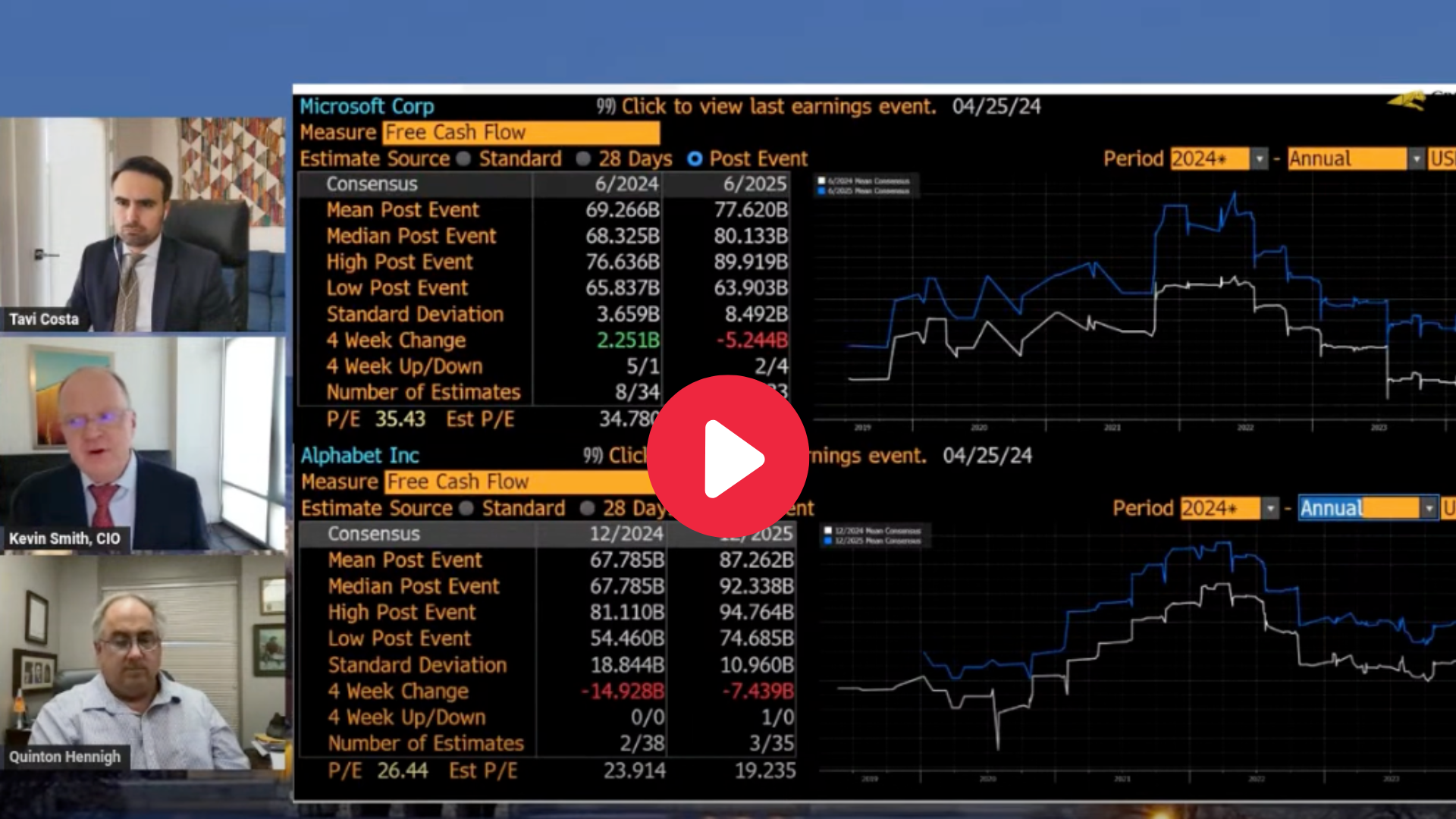Select Alphabet 12/2024 column header
This screenshot has width=1456, height=819.
coord(626,534)
